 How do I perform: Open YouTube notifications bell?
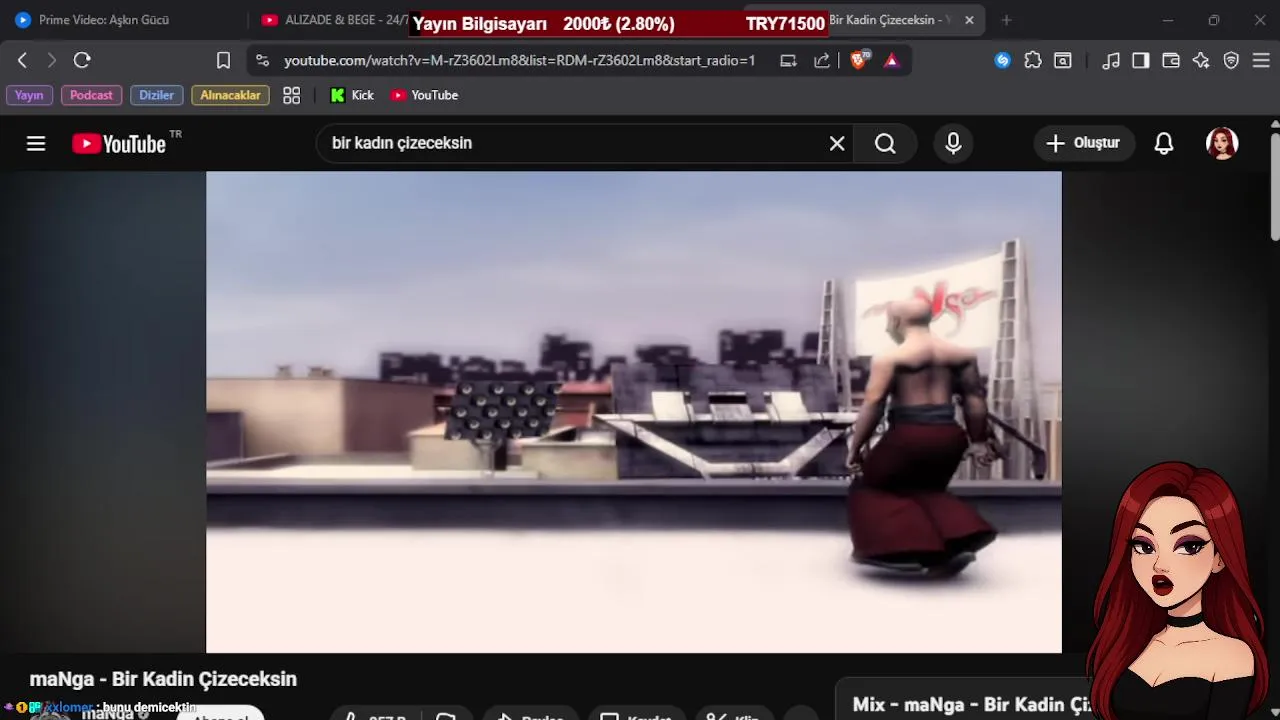(1164, 143)
